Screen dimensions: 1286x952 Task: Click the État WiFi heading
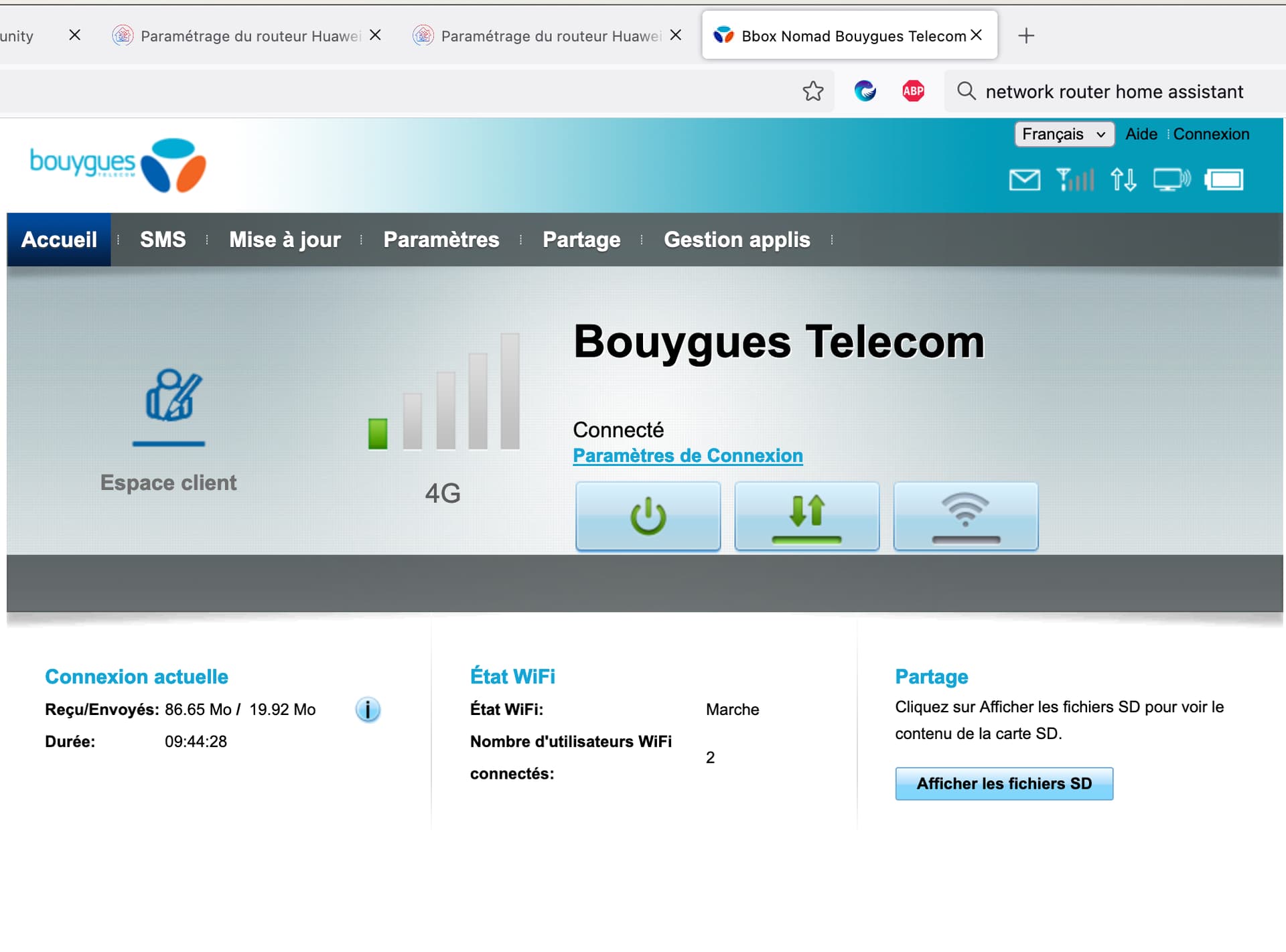point(512,677)
